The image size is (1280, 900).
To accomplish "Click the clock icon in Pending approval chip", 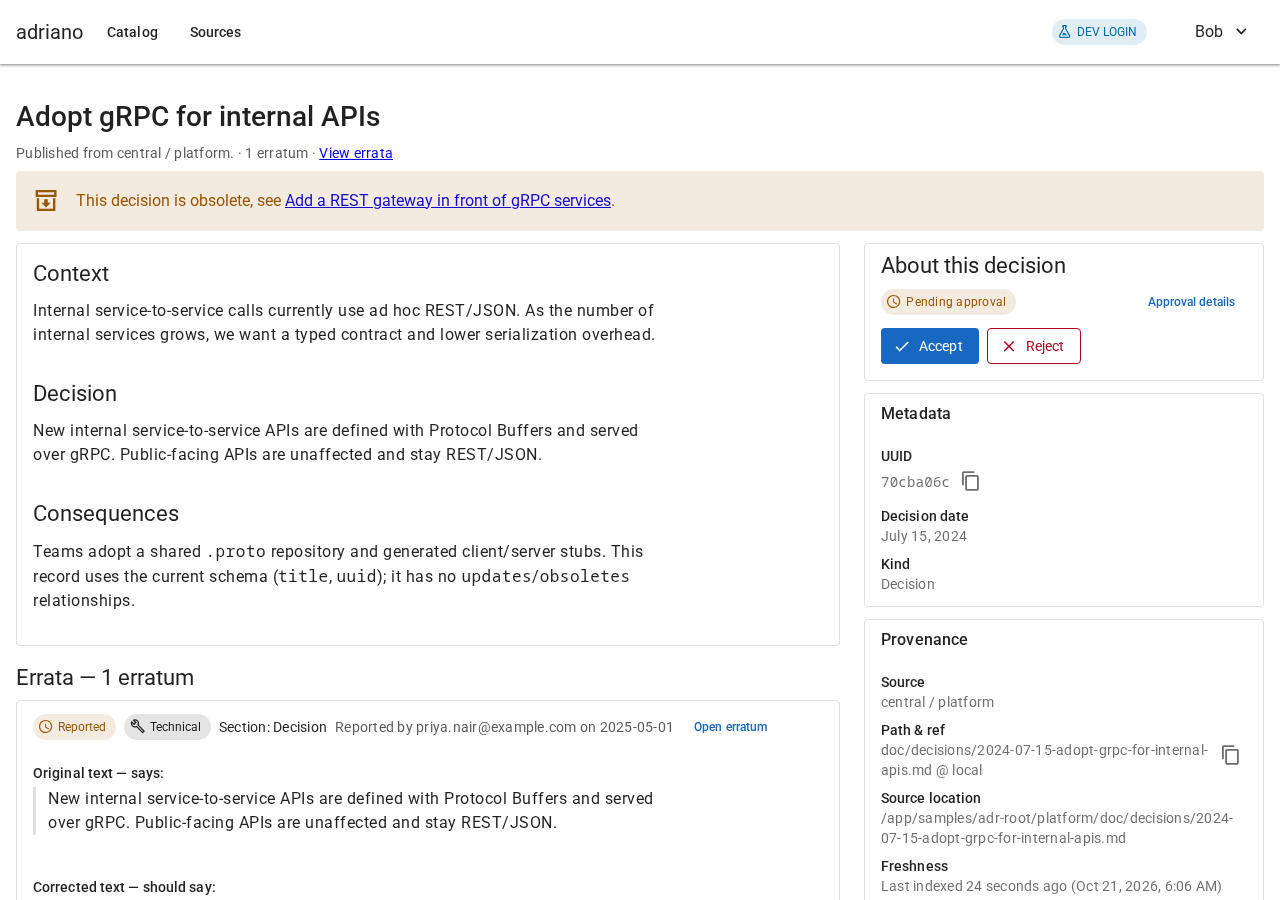I will 894,302.
